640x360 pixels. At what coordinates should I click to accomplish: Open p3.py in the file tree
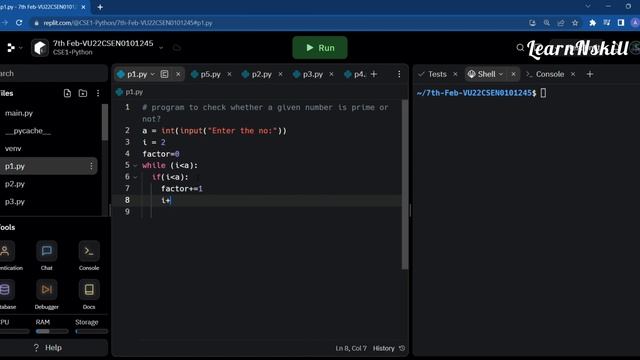tap(15, 202)
